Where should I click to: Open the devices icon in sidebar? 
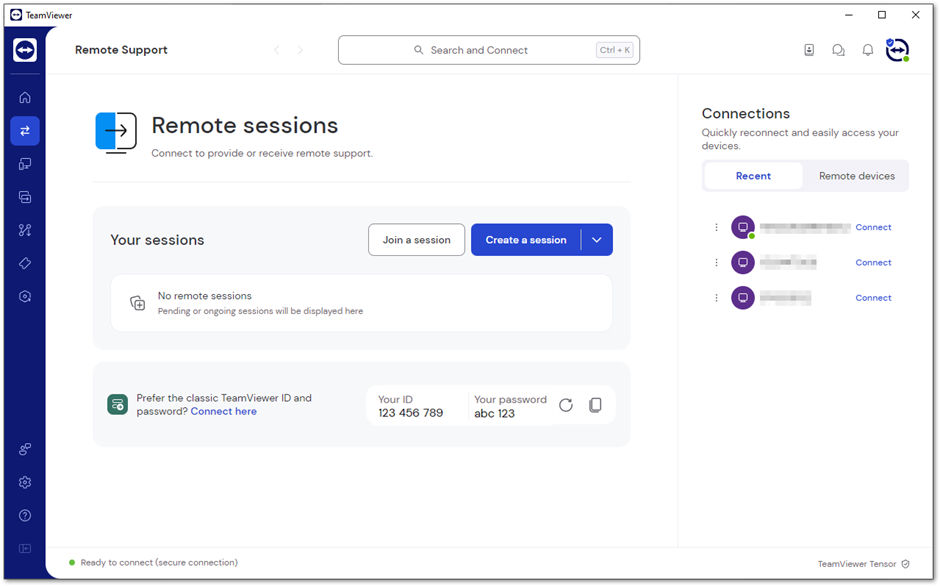[25, 164]
